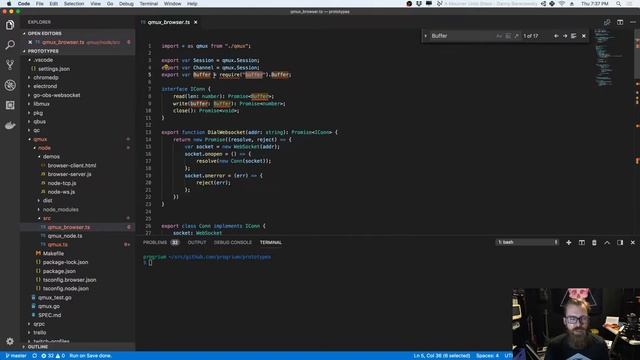Collapse the Open Editors section
The height and width of the screenshot is (360, 640).
(x=78, y=33)
